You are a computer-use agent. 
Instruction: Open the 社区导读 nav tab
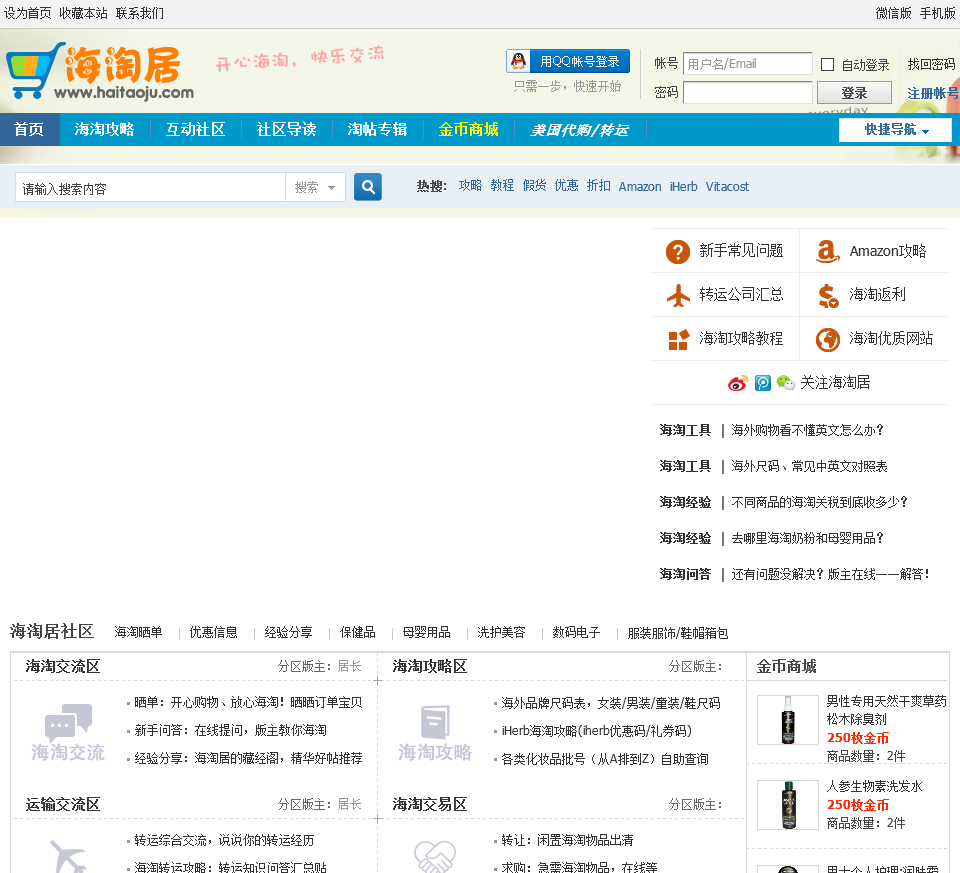click(286, 129)
